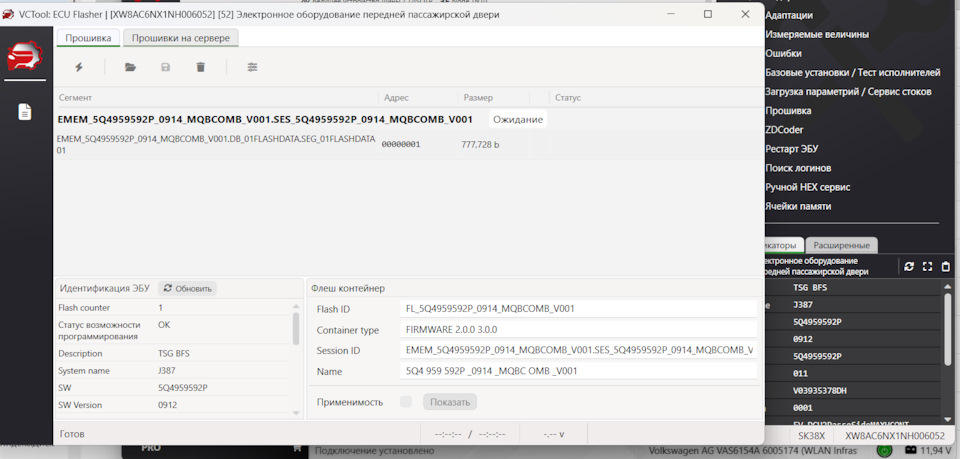
Task: Select Прошивка in background menu
Action: pyautogui.click(x=789, y=111)
